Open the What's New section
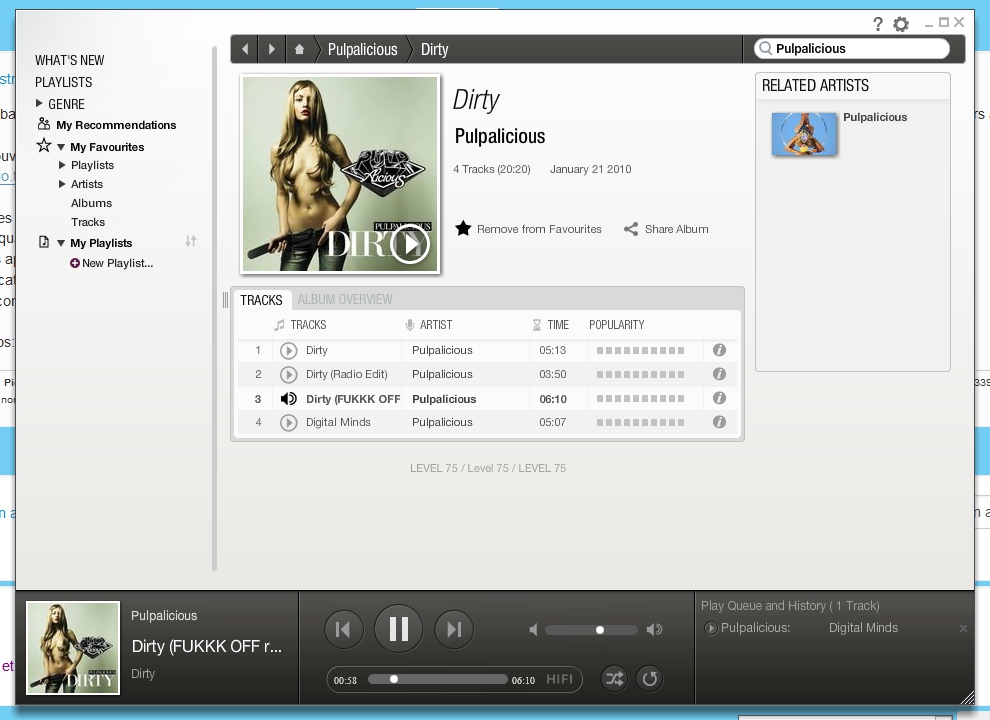This screenshot has height=720, width=990. (69, 60)
